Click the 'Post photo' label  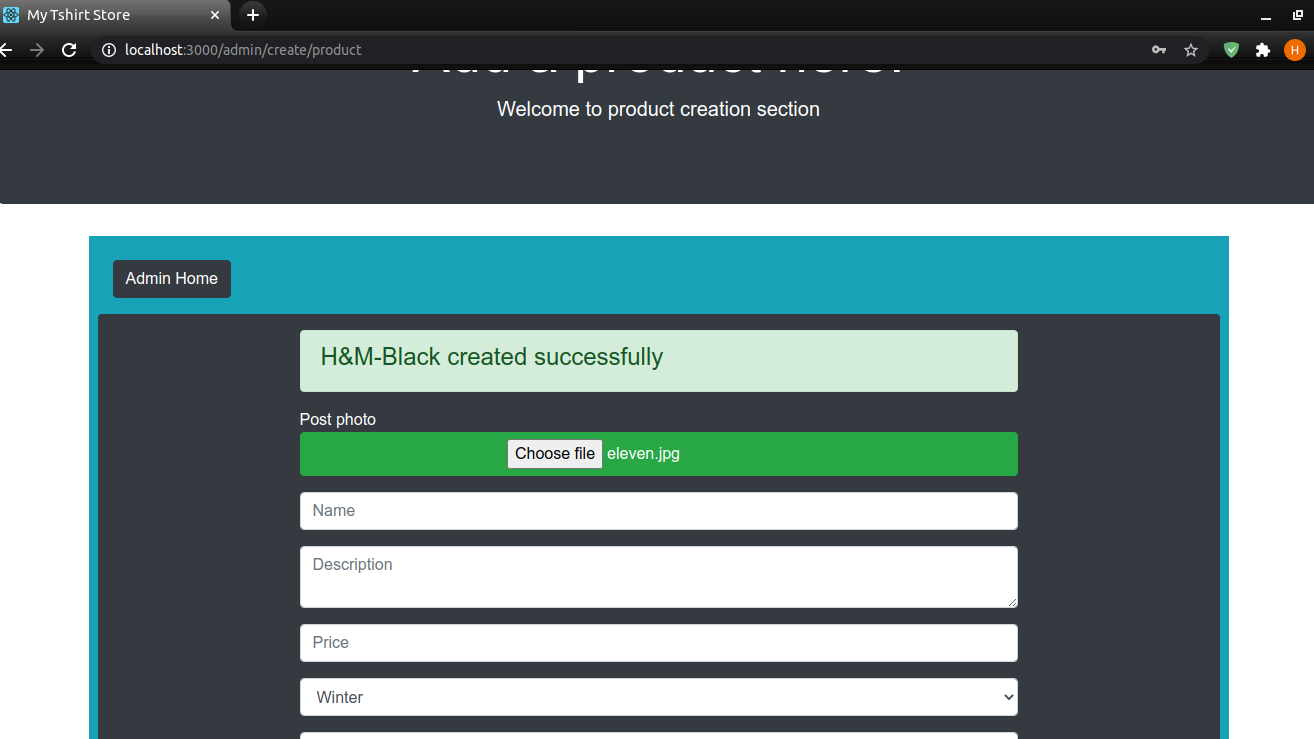pos(338,419)
